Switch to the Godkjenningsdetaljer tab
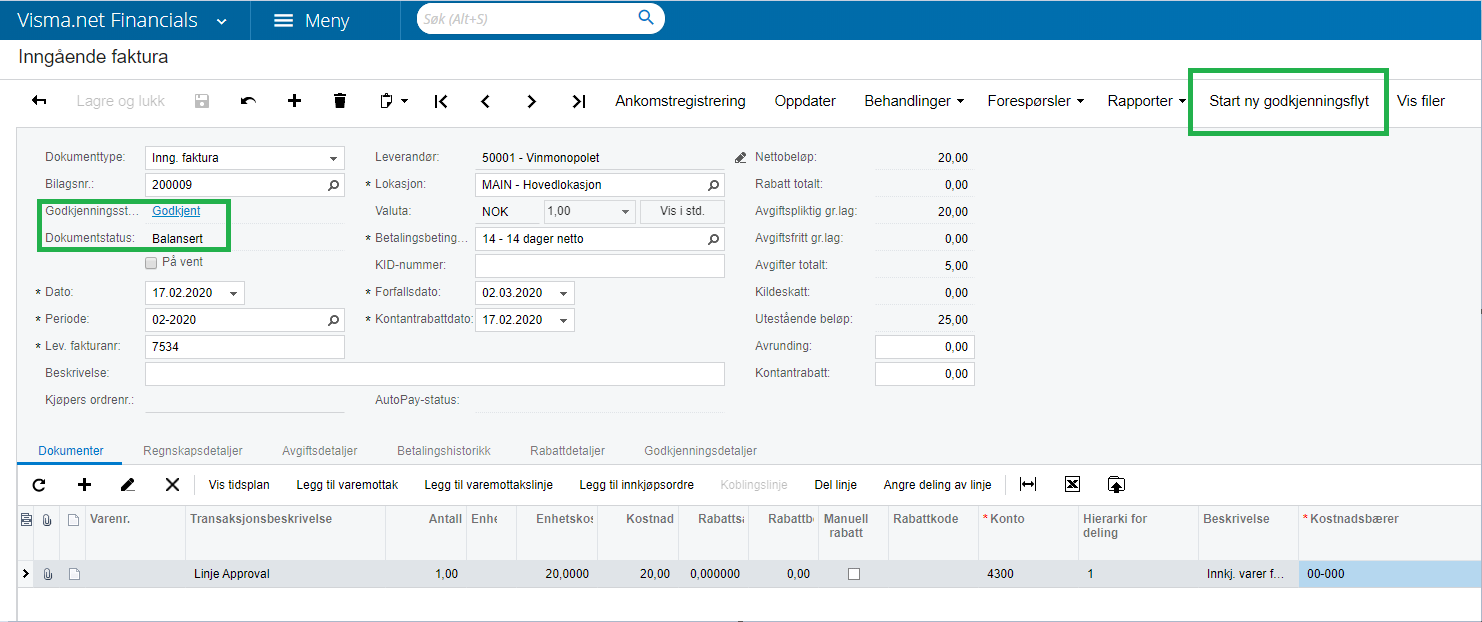The height and width of the screenshot is (622, 1482). click(x=701, y=451)
